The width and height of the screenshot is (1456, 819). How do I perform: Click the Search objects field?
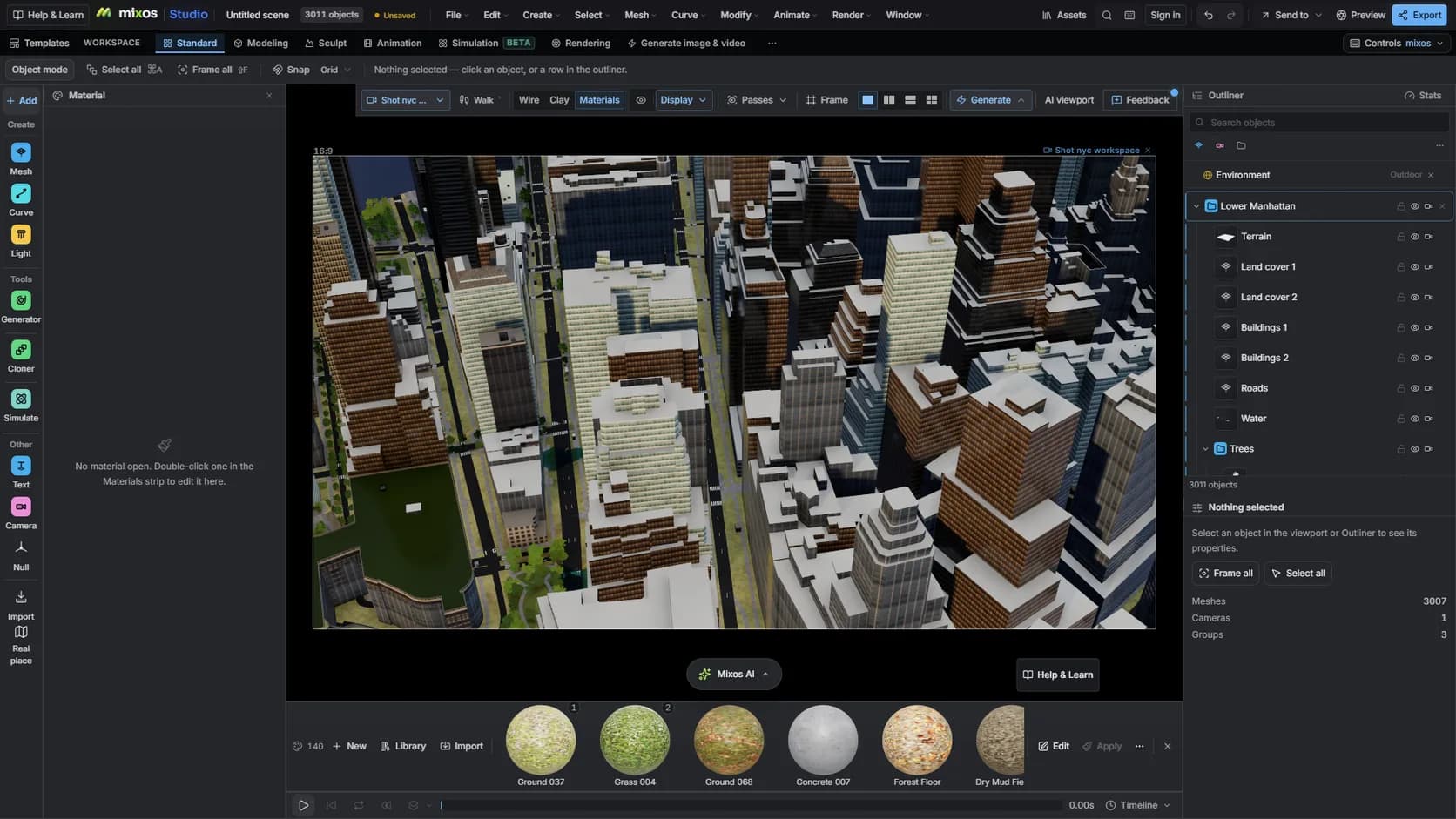[x=1319, y=123]
